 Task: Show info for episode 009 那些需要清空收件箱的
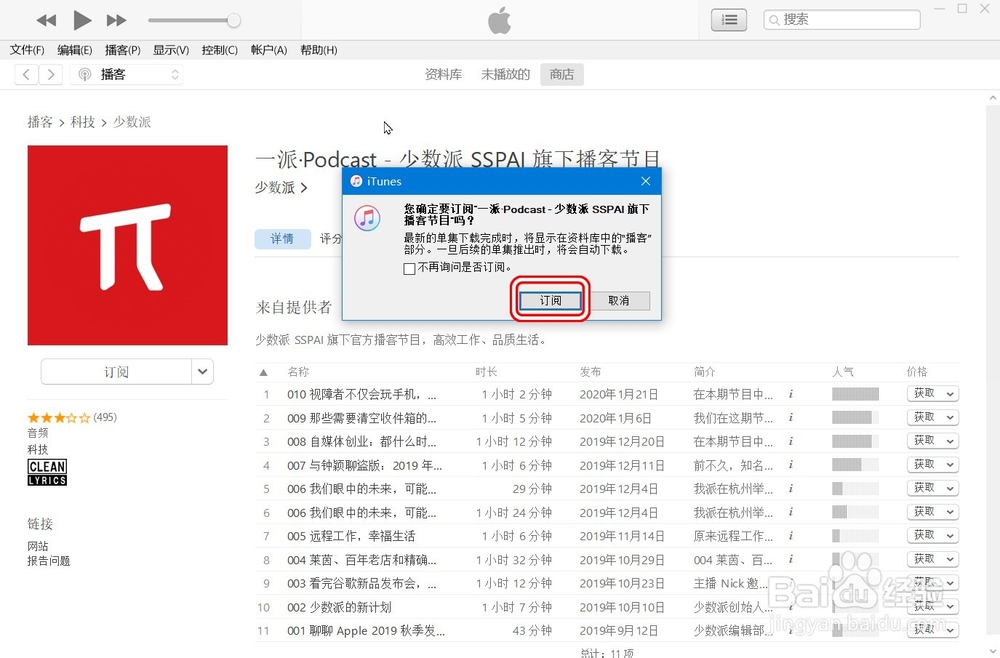[x=791, y=418]
